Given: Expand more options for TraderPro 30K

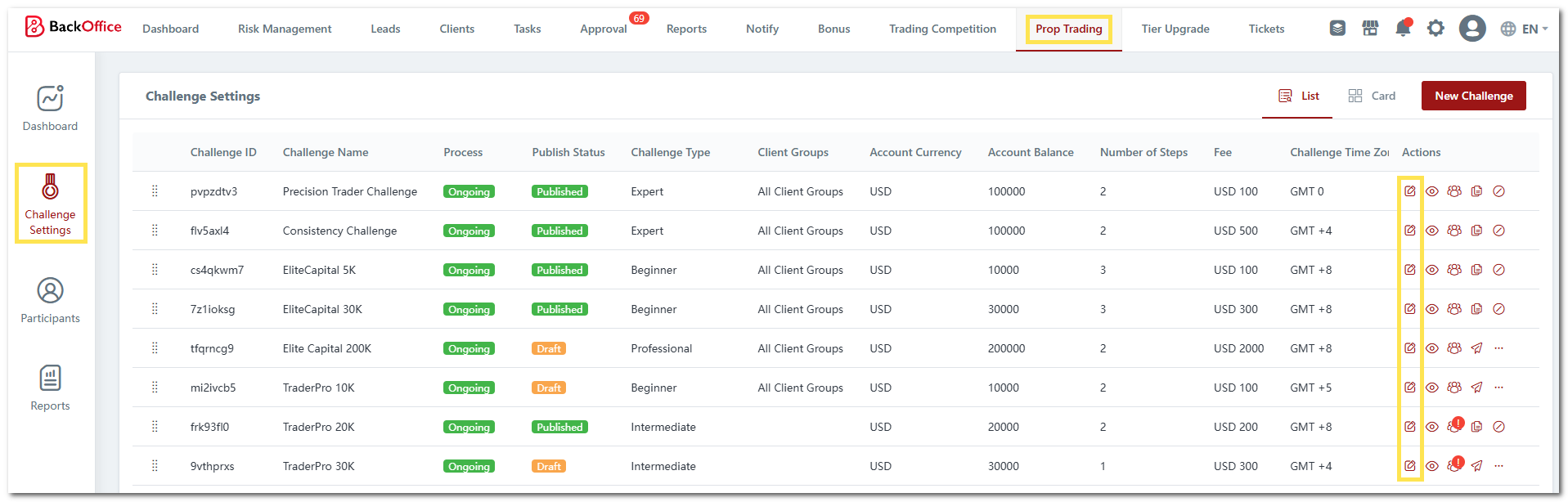Looking at the screenshot, I should click(1498, 466).
